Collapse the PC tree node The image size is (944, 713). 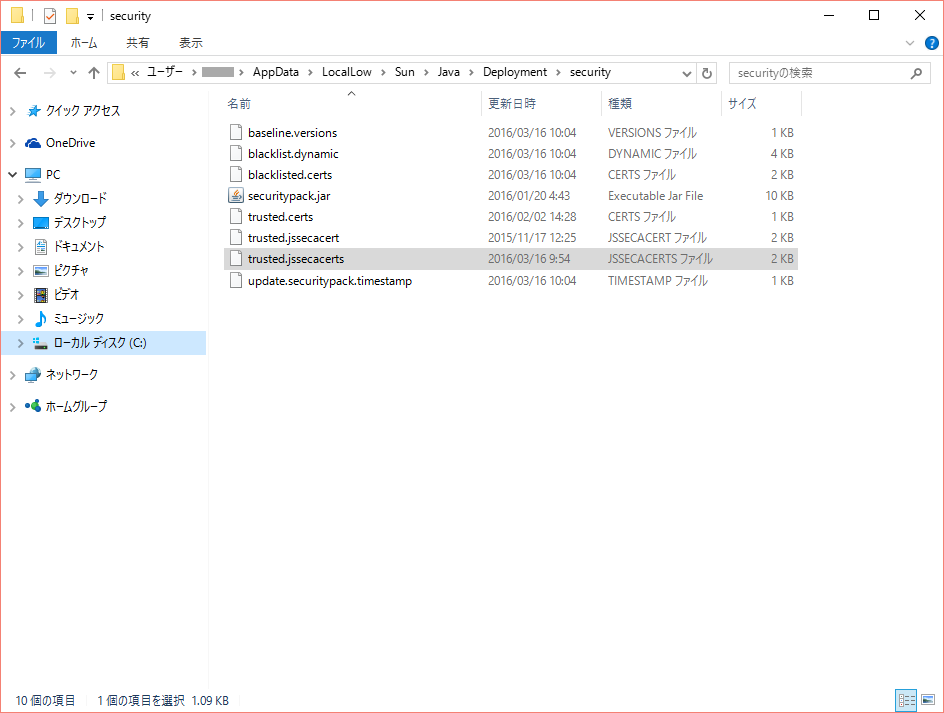[12, 175]
